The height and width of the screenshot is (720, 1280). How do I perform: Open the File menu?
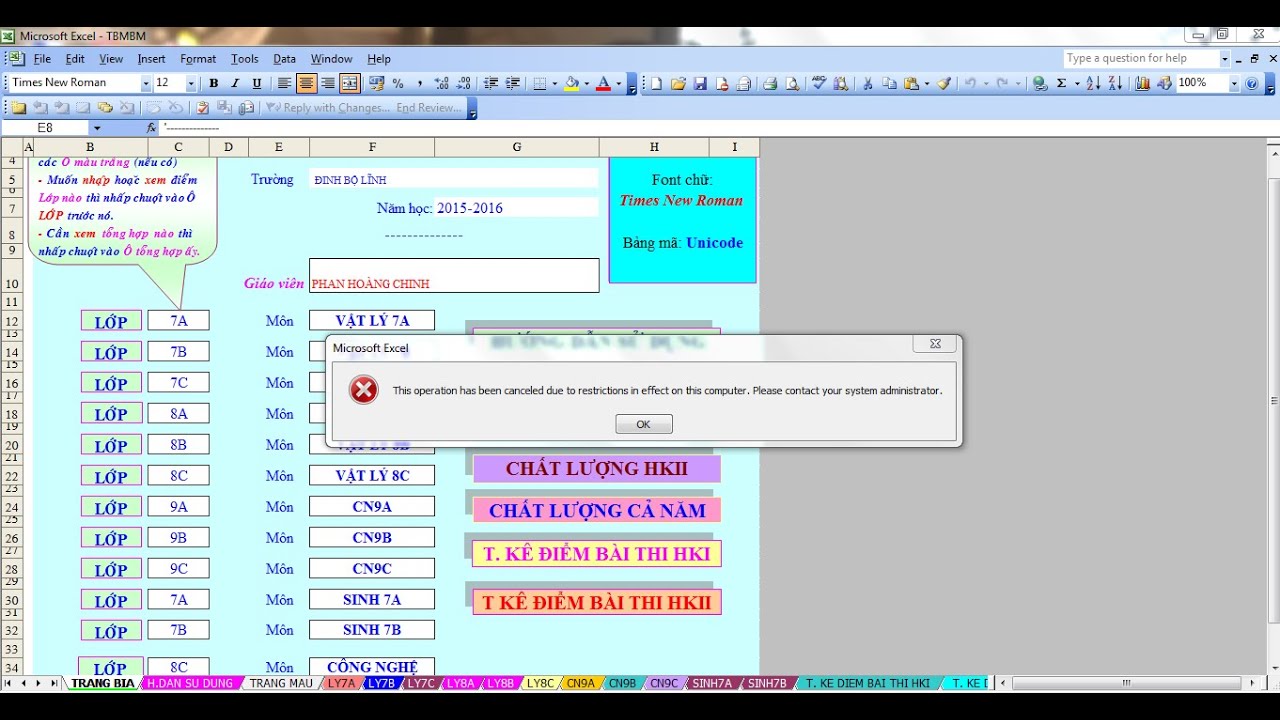(42, 59)
